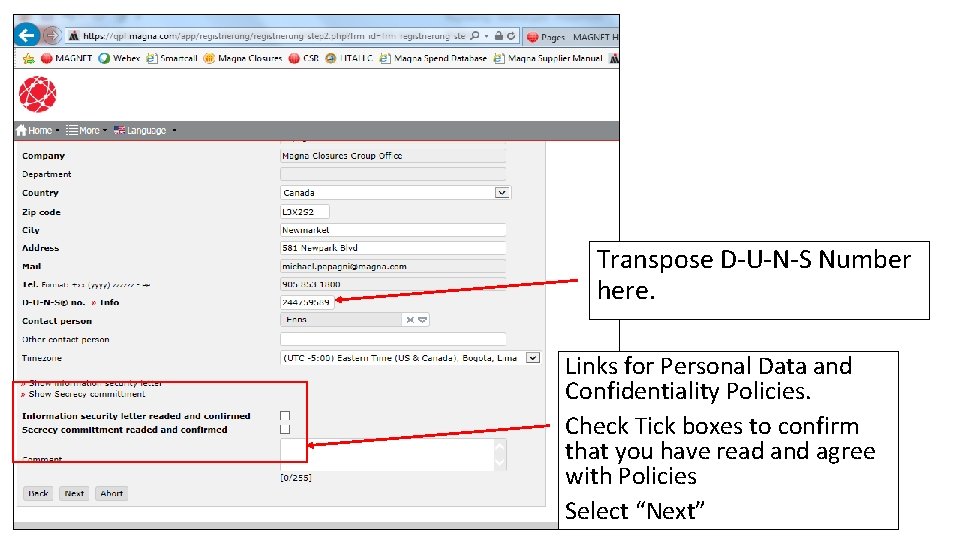
Task: Click the red Magna globe logo
Action: click(x=37, y=94)
